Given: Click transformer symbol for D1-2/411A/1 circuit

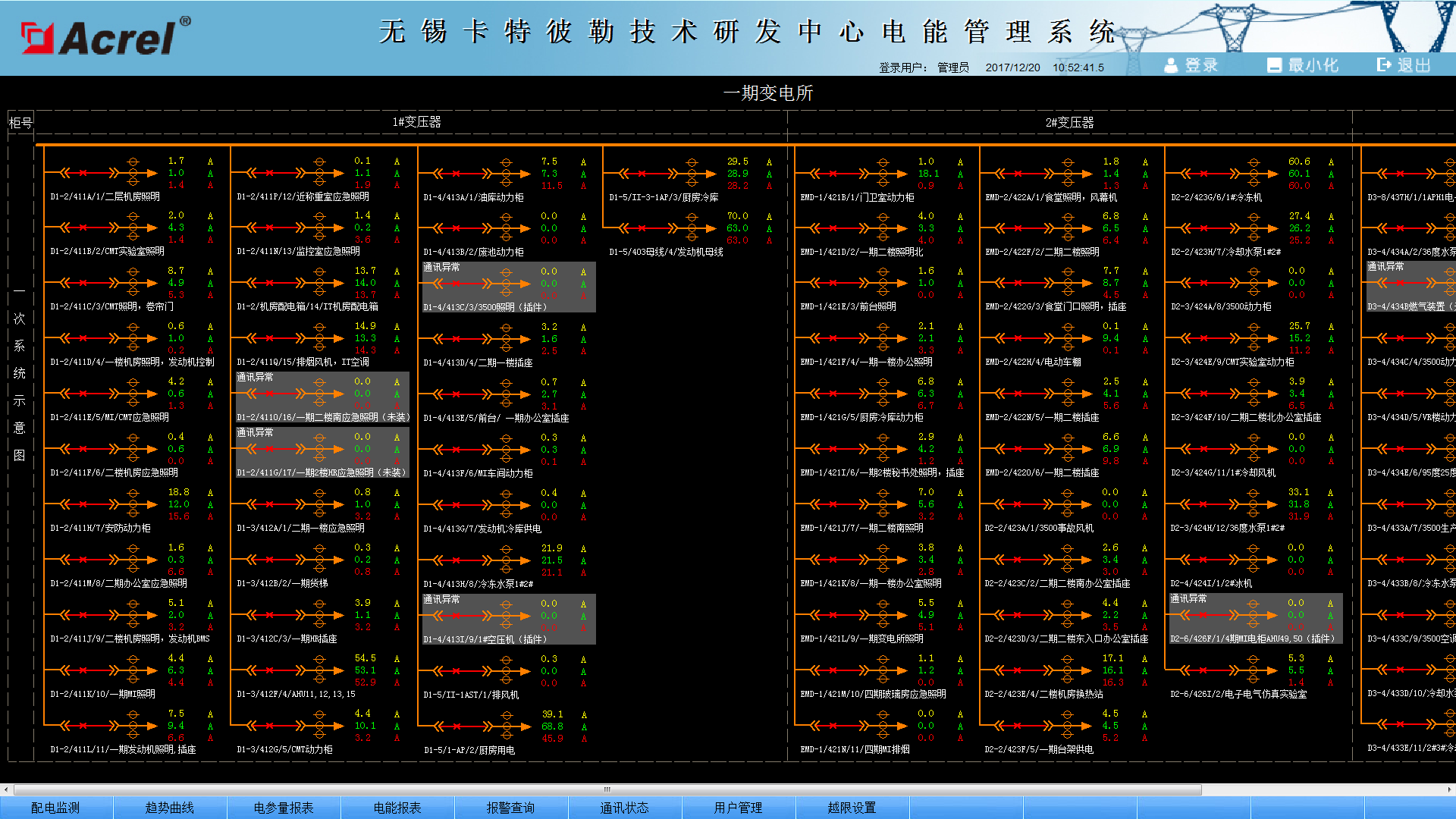Looking at the screenshot, I should [x=133, y=173].
